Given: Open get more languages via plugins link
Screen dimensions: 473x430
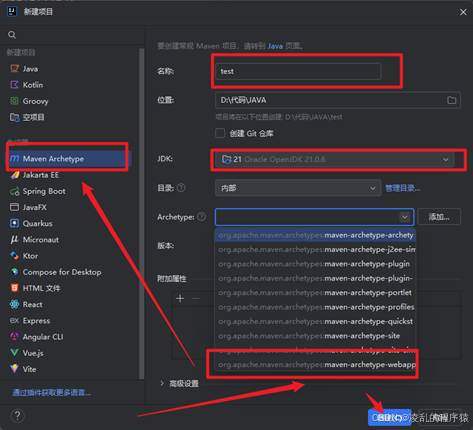Looking at the screenshot, I should click(x=51, y=393).
